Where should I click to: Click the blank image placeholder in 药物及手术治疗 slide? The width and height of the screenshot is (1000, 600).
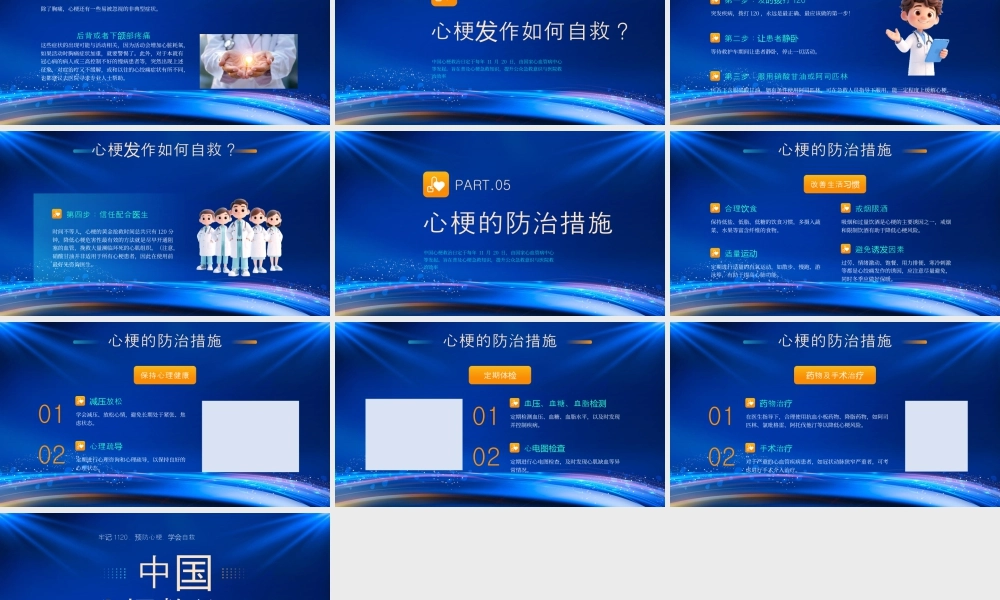coord(936,436)
